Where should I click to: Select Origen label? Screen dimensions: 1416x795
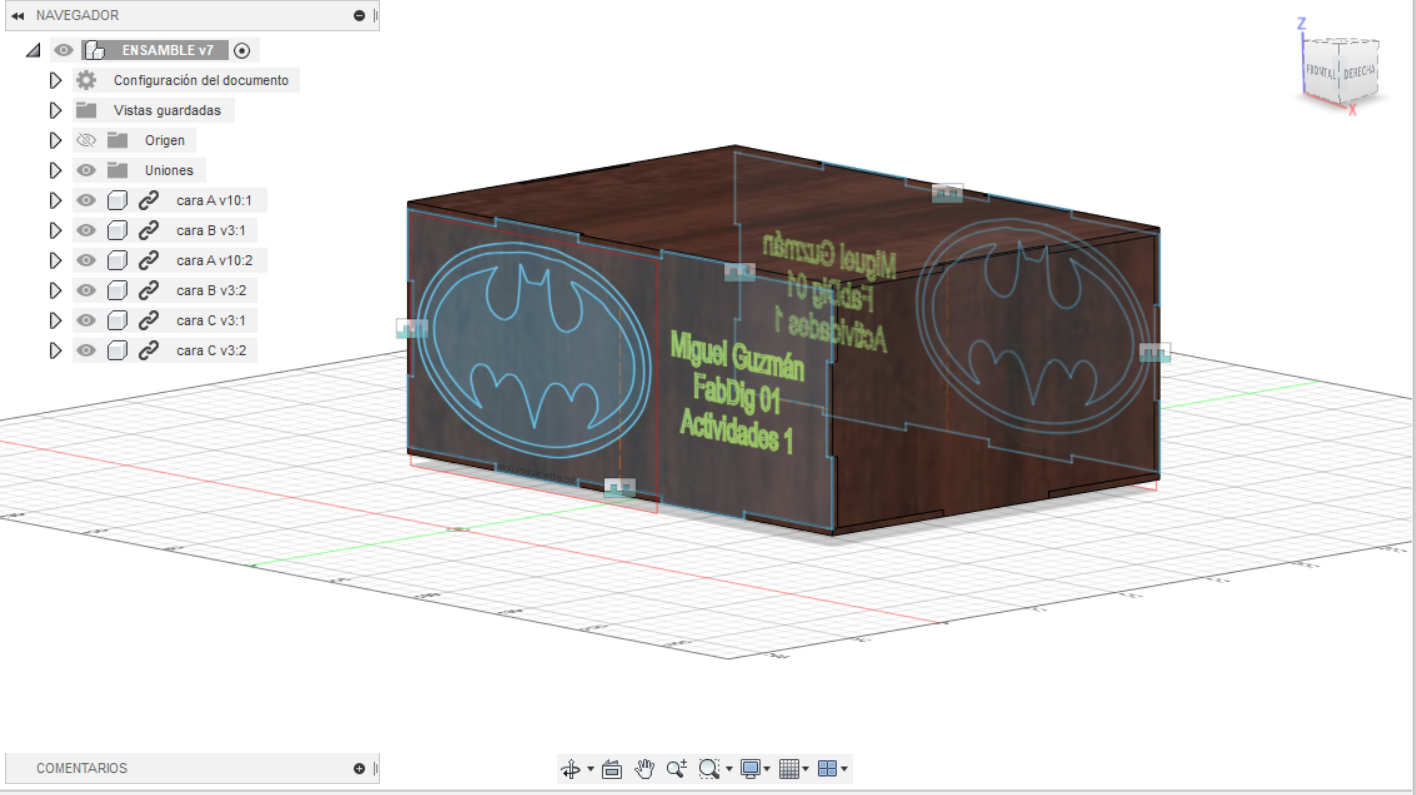(165, 140)
